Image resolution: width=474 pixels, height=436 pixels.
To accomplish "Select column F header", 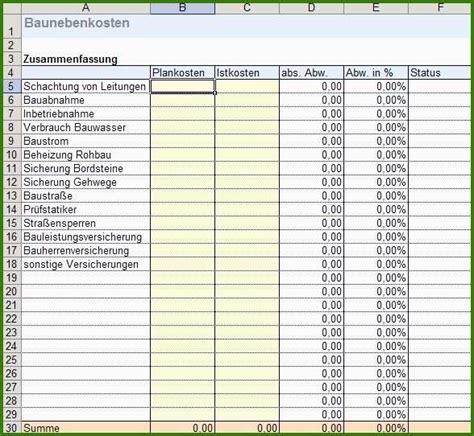I will point(440,7).
